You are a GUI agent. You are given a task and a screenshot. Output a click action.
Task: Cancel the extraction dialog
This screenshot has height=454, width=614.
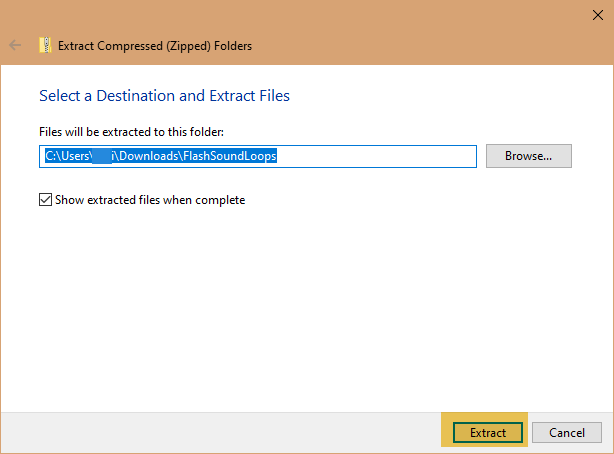(x=567, y=432)
